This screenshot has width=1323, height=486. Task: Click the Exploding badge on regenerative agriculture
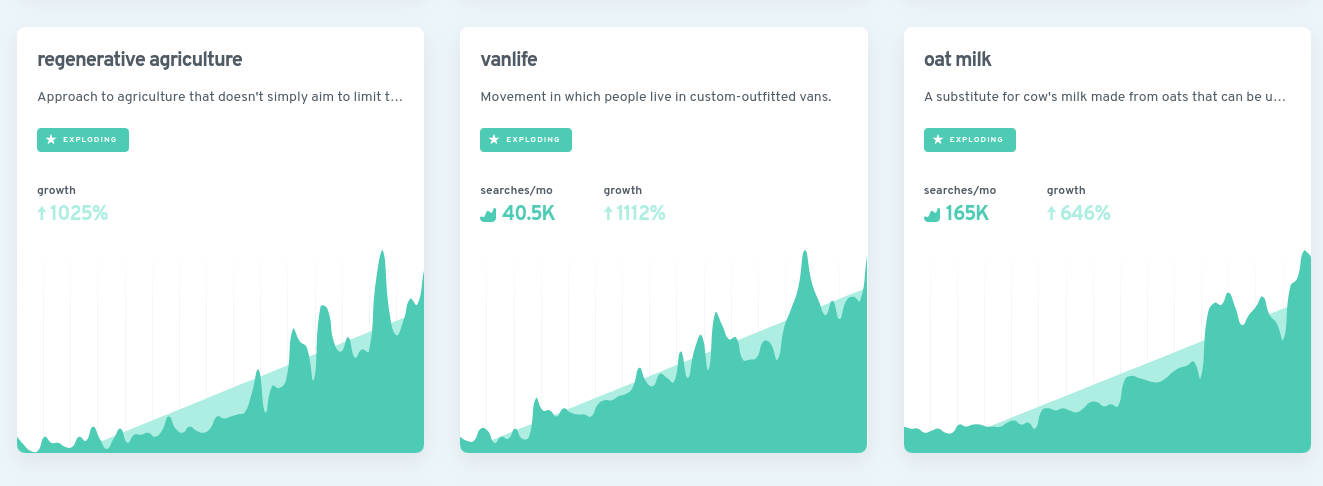click(x=83, y=140)
